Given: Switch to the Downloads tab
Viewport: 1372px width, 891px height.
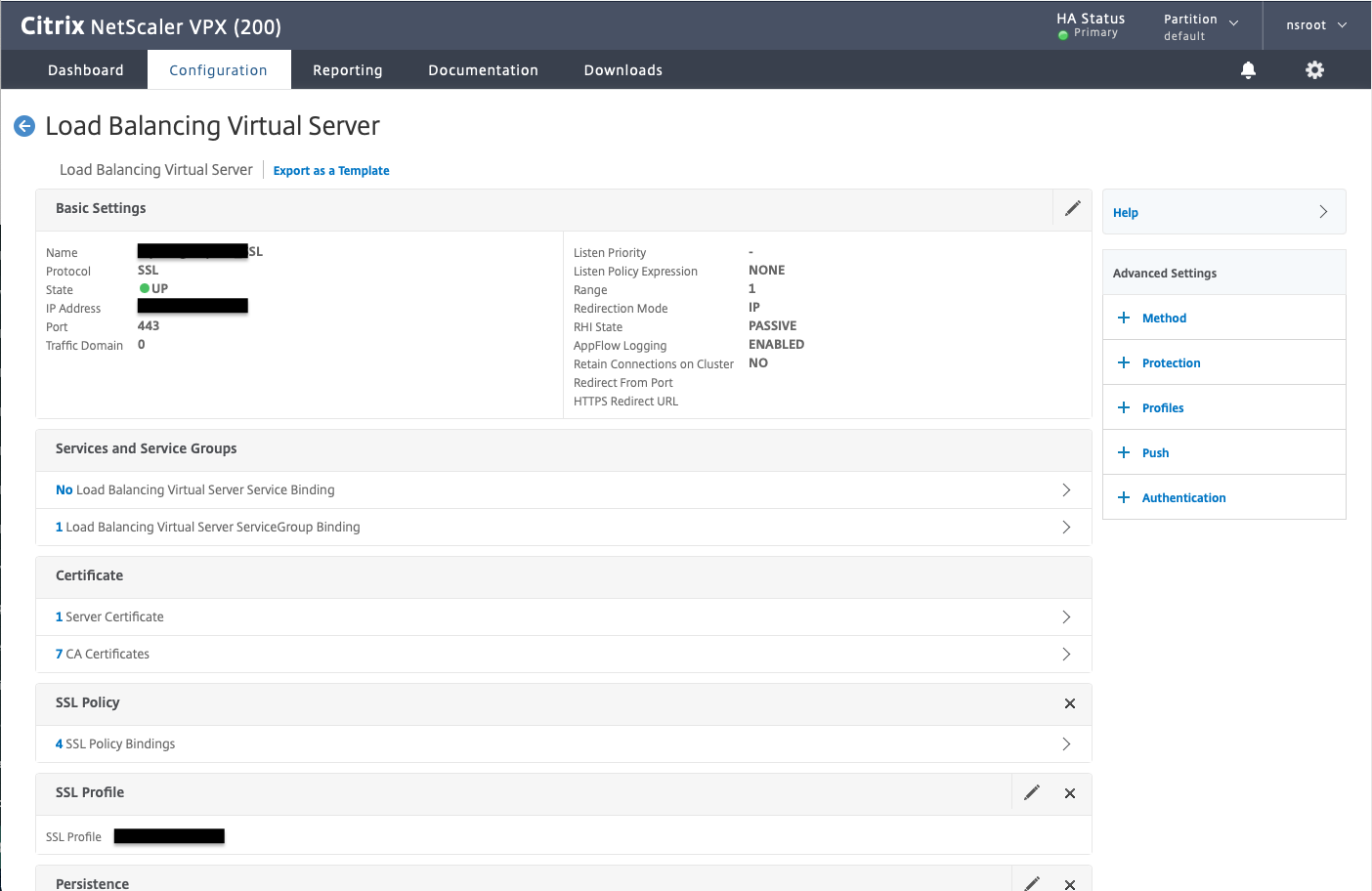Looking at the screenshot, I should 623,70.
